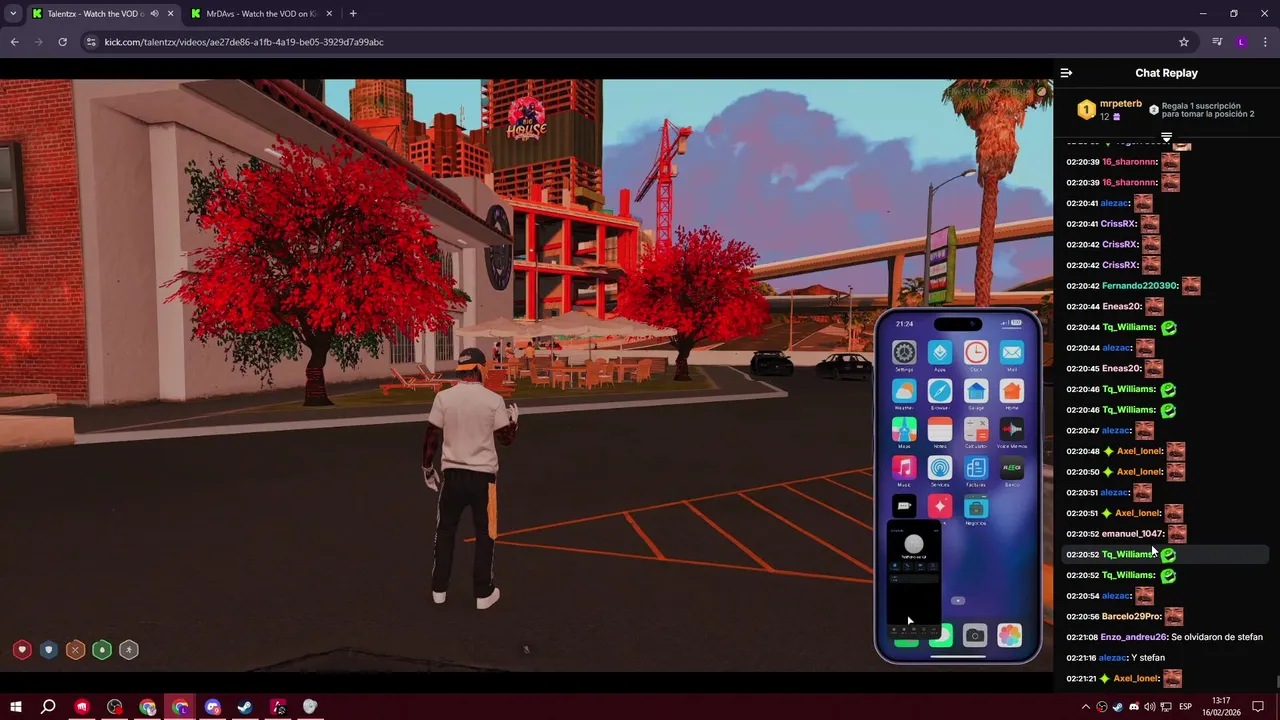This screenshot has height=720, width=1280.
Task: Open mrpeterb's profile in leaderboard
Action: coord(1120,104)
